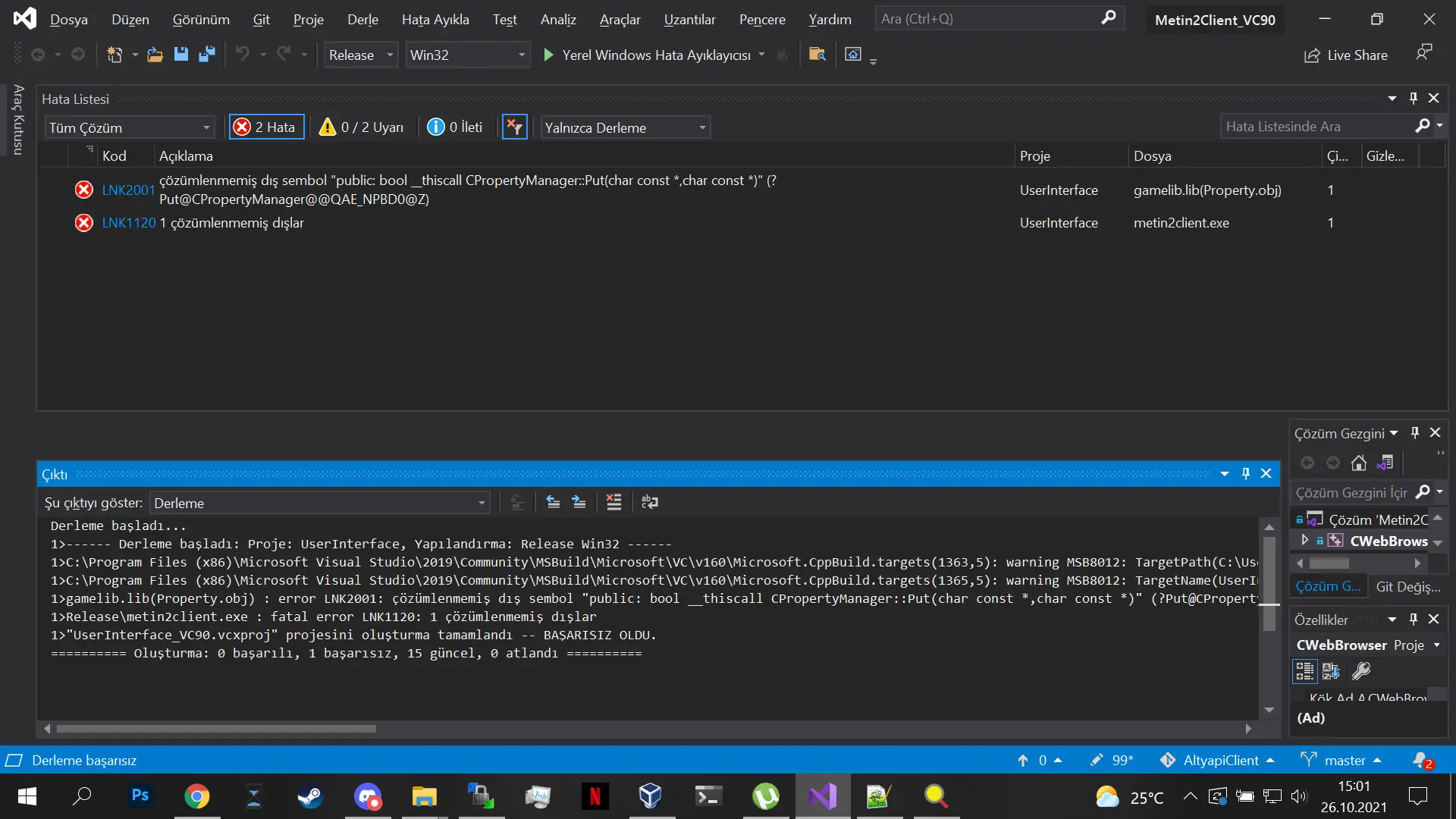The height and width of the screenshot is (819, 1456).
Task: Click the go to next message icon in Çıktı
Action: point(579,502)
